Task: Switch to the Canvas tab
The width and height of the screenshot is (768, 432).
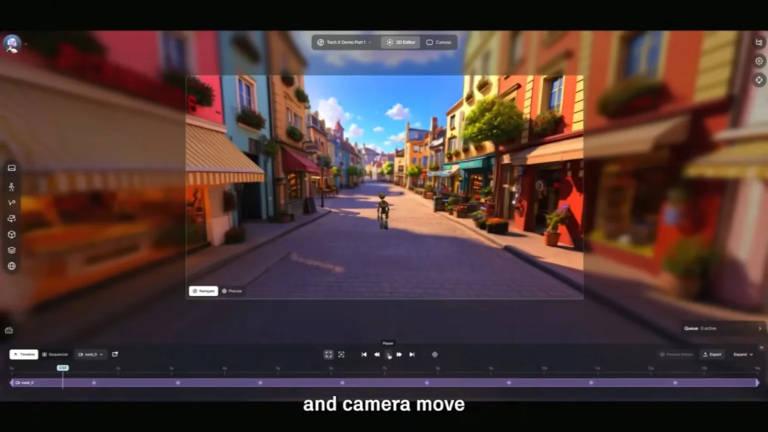Action: (x=439, y=43)
